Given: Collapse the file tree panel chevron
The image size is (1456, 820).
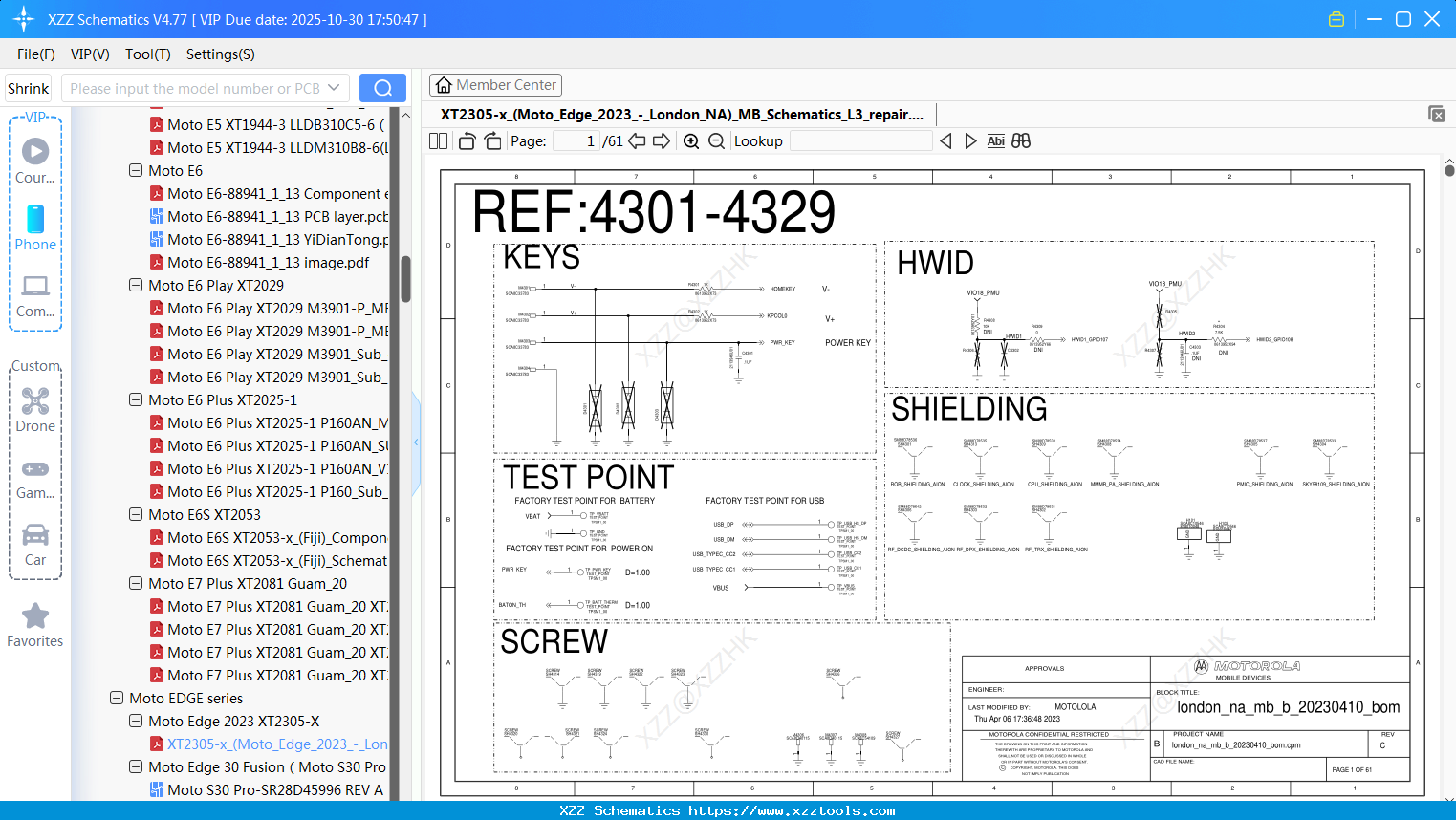Looking at the screenshot, I should click(415, 442).
